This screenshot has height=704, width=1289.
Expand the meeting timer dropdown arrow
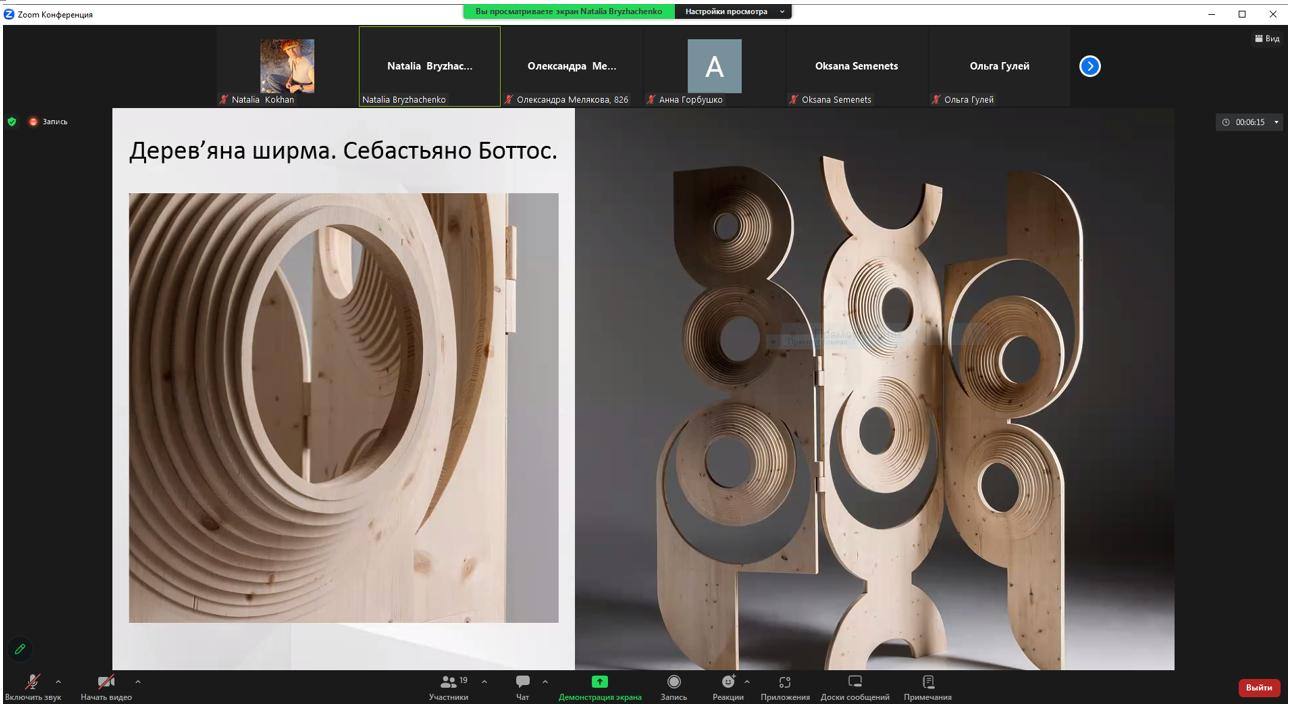[1276, 122]
